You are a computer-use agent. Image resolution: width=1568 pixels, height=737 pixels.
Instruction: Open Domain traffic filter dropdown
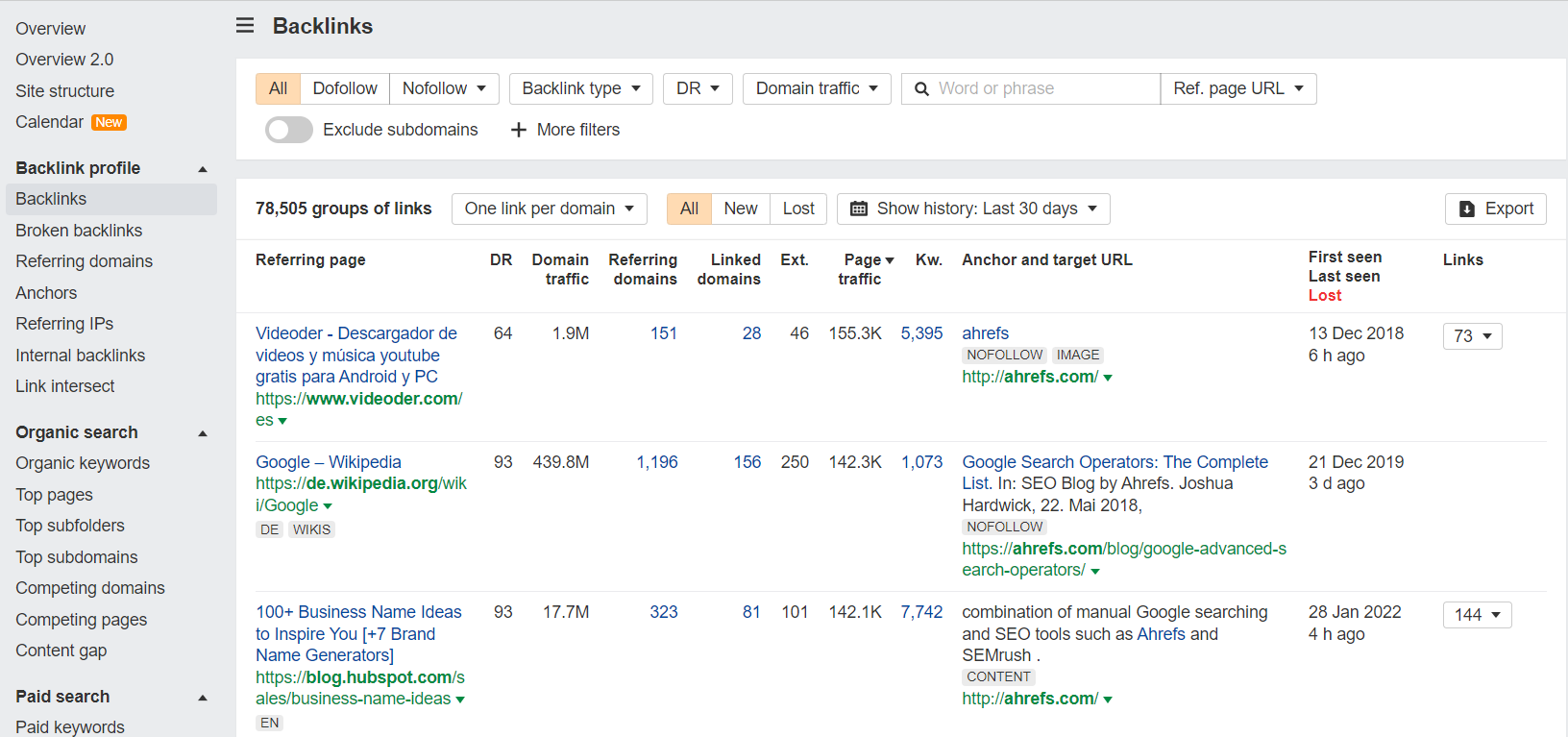point(817,88)
